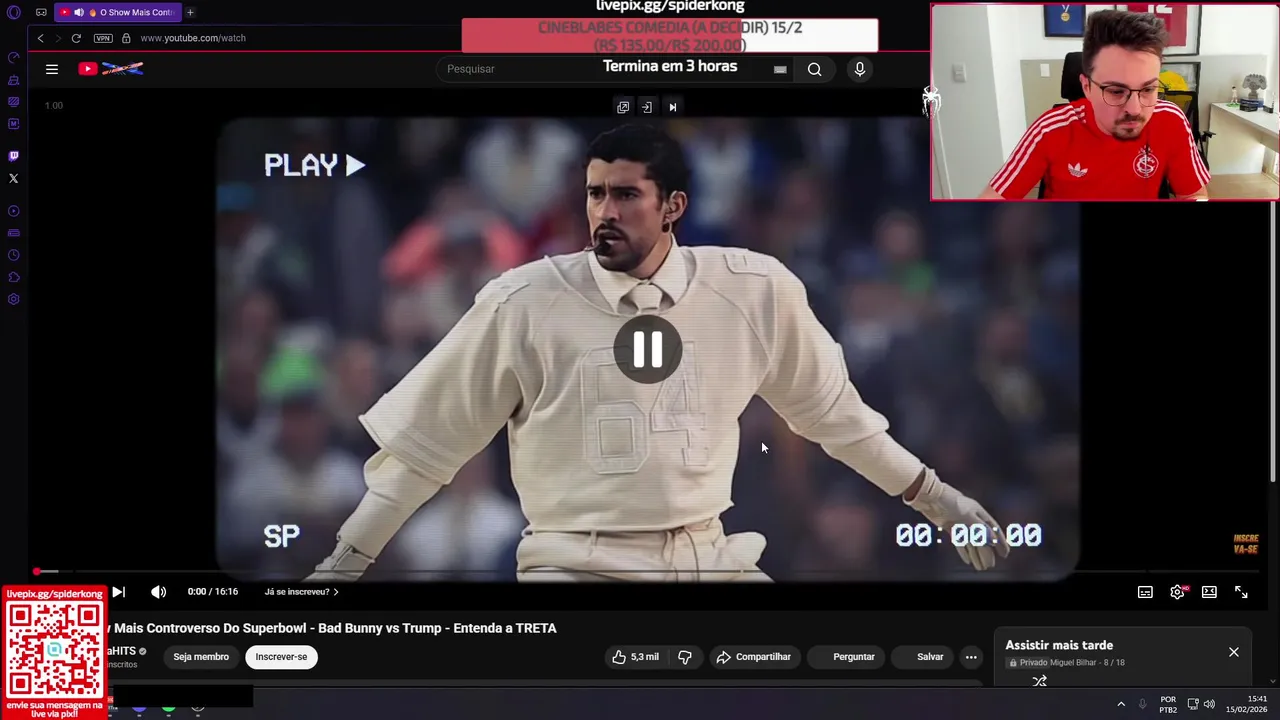The width and height of the screenshot is (1280, 720).
Task: Like the video (5,3 mil)
Action: [x=636, y=657]
